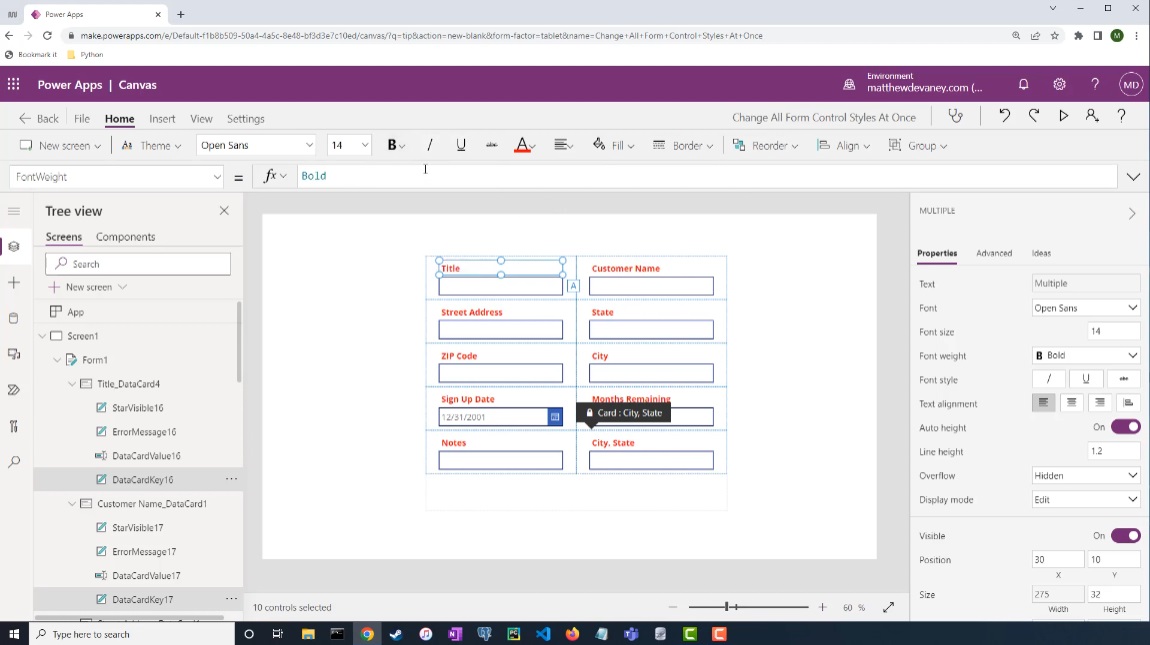Preview the app with play icon

coord(1063,116)
